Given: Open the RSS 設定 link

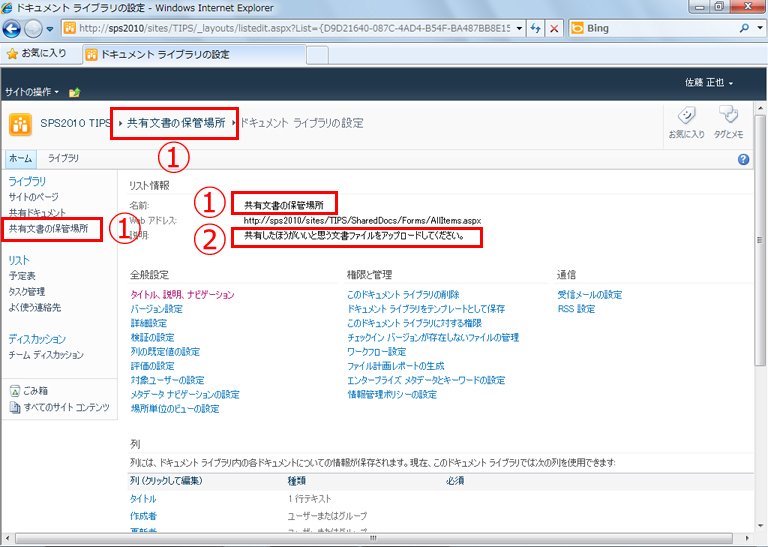Looking at the screenshot, I should (x=576, y=309).
